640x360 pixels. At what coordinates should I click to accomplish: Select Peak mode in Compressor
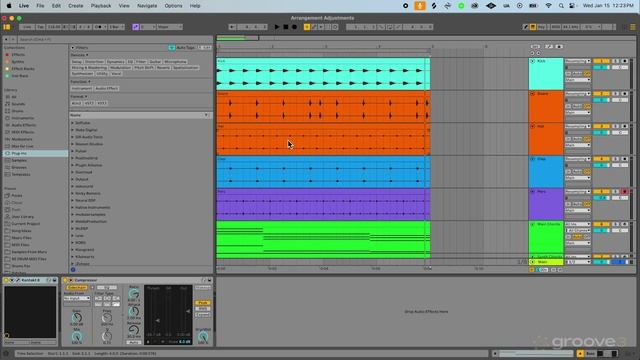(202, 303)
